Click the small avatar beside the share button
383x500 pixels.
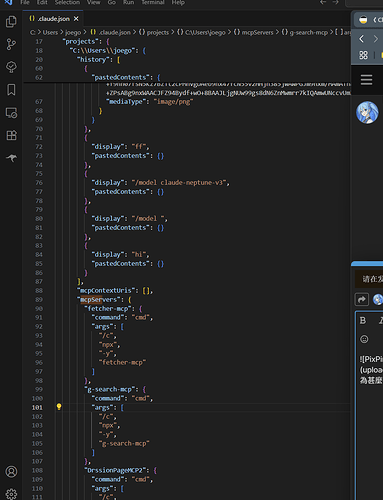[378, 299]
